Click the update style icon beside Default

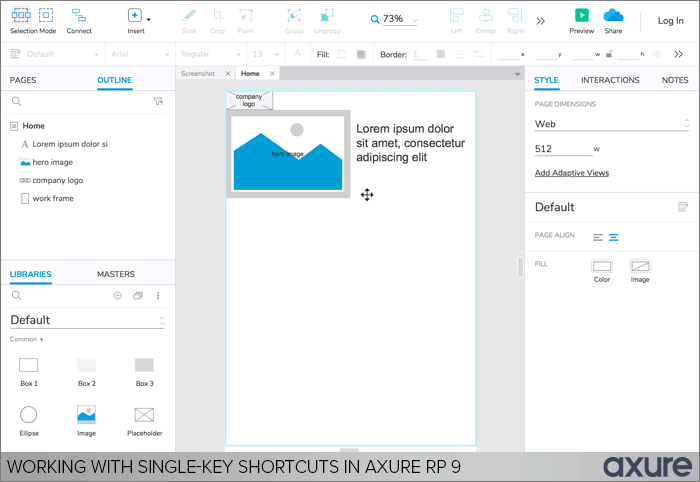tap(15, 54)
